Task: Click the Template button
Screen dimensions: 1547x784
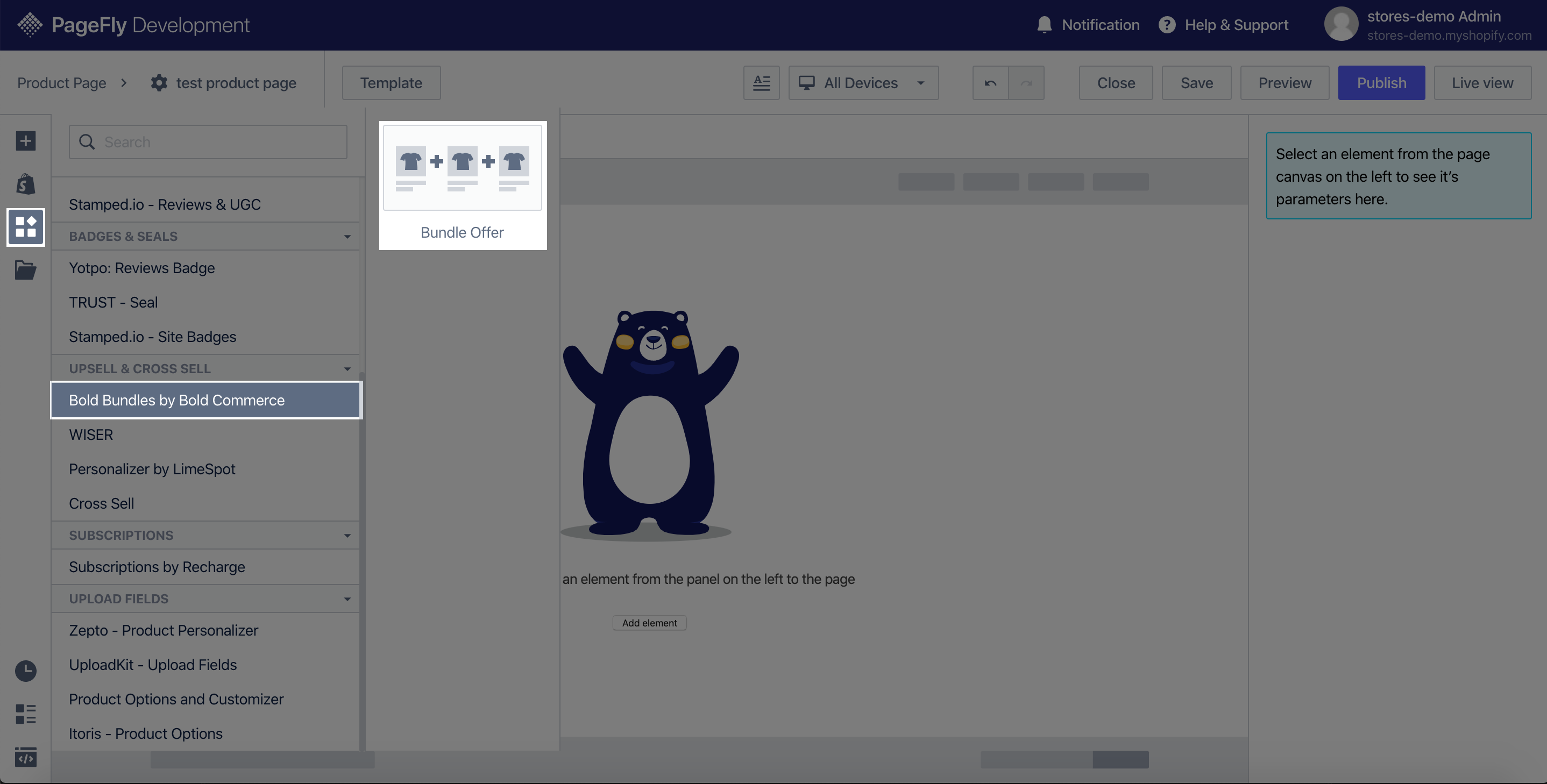Action: (x=391, y=83)
